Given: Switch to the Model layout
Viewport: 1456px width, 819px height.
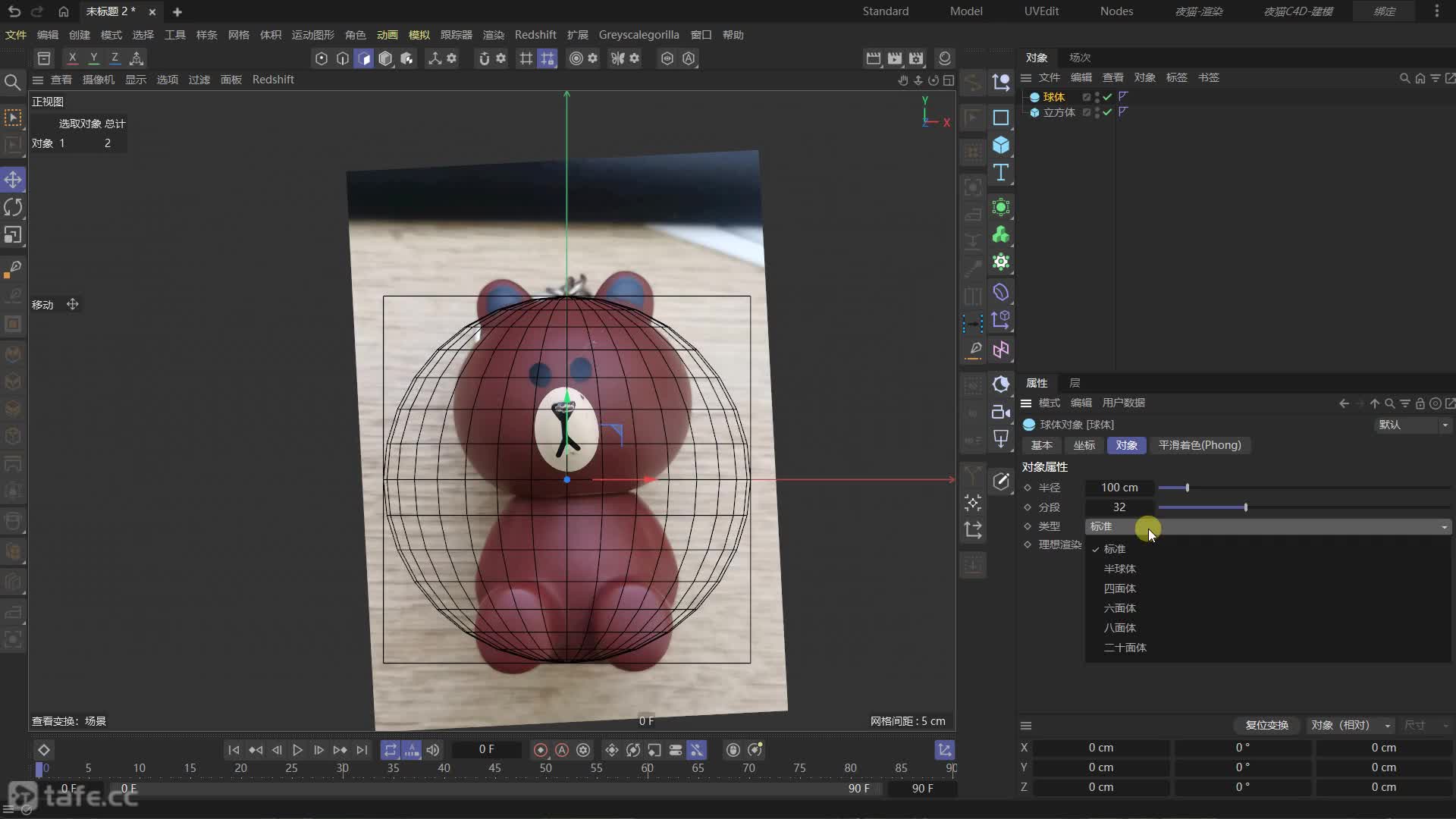Looking at the screenshot, I should tap(966, 11).
